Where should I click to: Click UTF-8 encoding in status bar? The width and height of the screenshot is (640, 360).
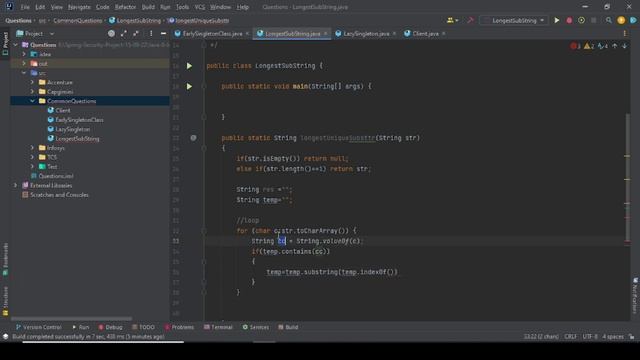(590, 337)
